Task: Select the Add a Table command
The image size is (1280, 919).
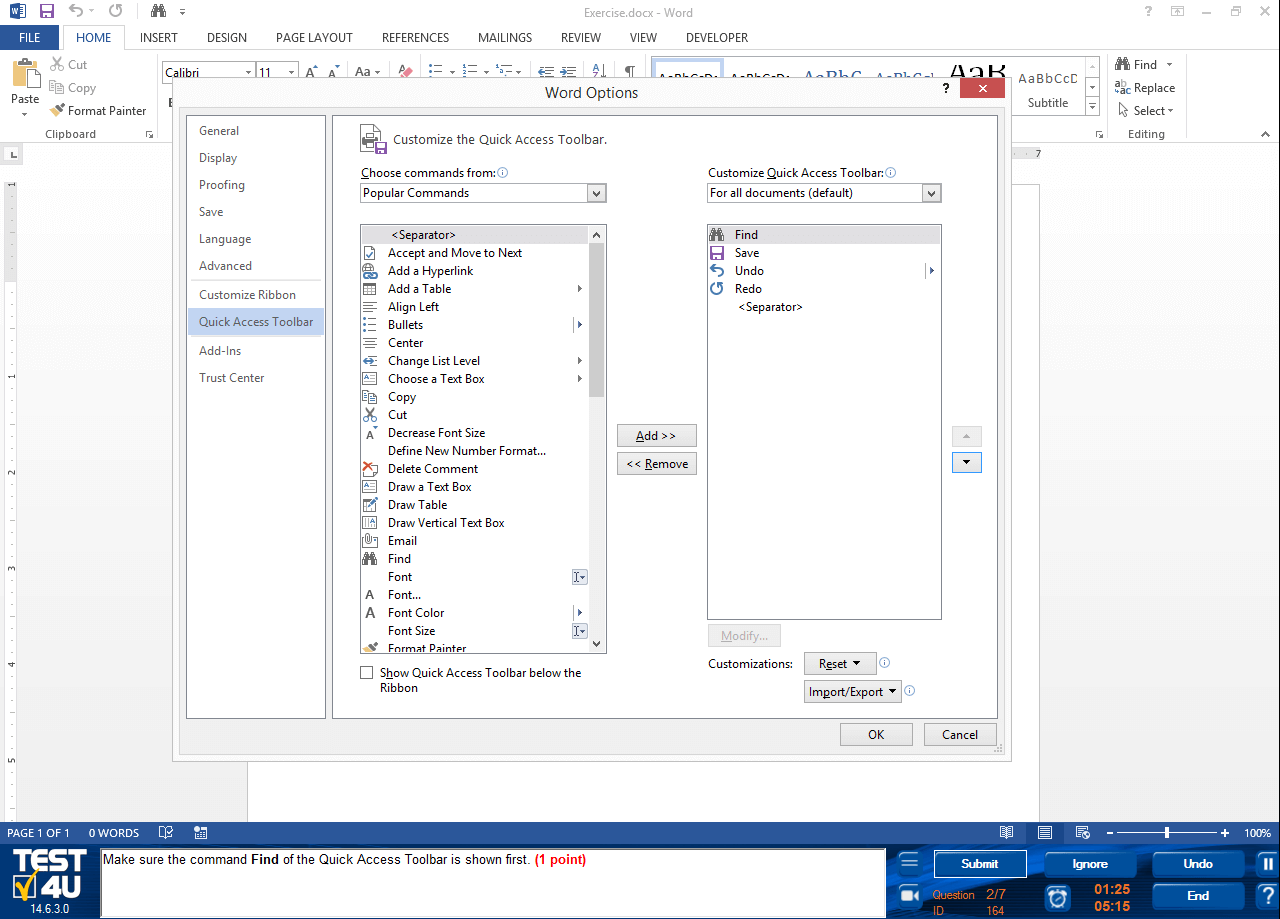Action: (x=475, y=289)
